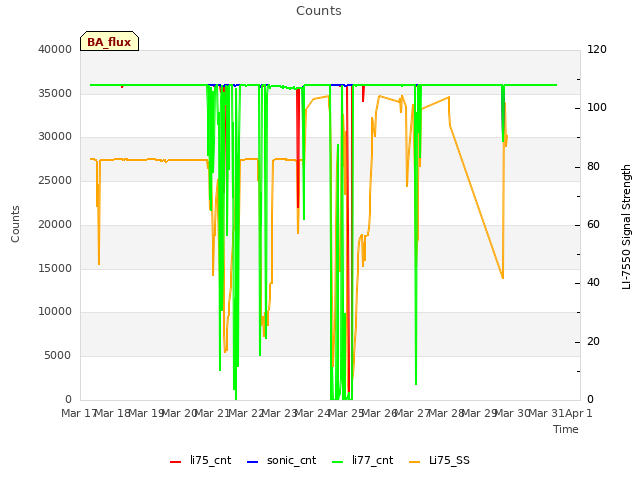
Task: Click the Mar 25 date label
Action: click(346, 413)
